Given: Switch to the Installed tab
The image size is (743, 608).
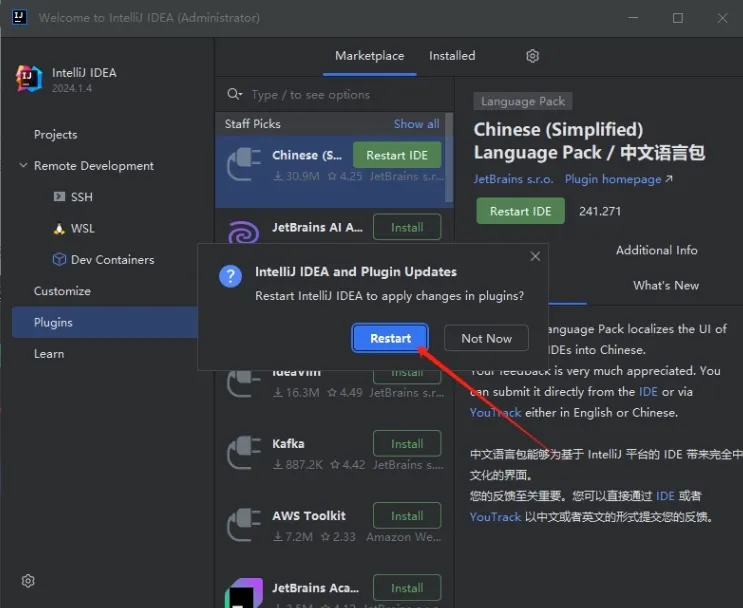Looking at the screenshot, I should click(x=452, y=56).
